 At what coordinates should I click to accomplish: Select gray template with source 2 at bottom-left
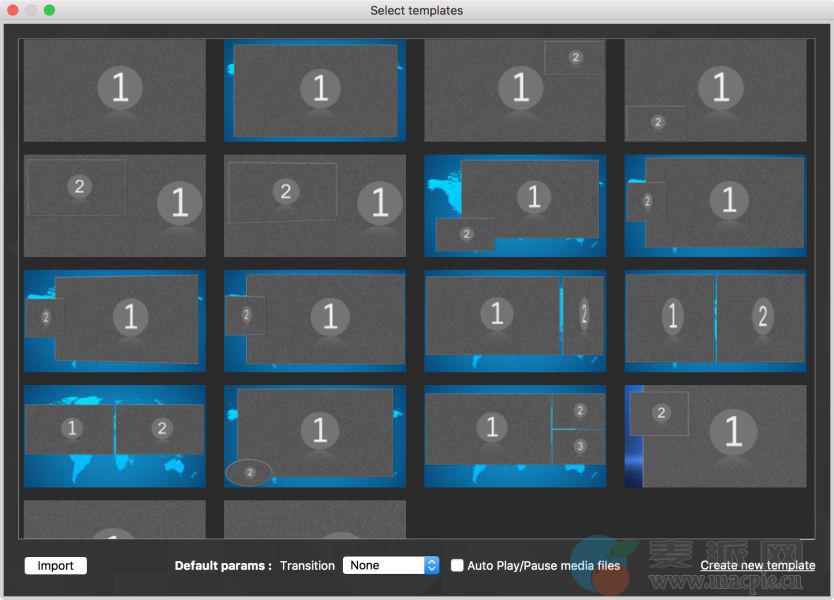click(x=715, y=90)
